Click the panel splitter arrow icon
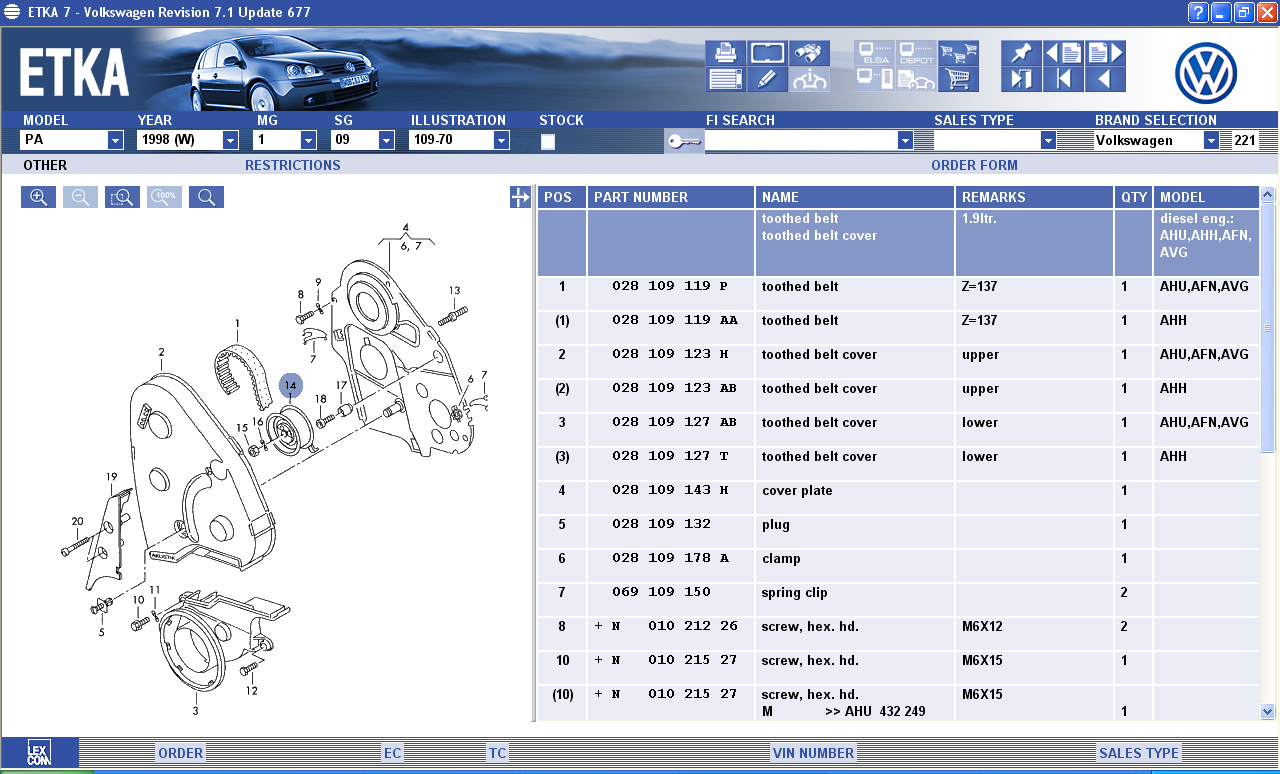 click(x=520, y=197)
